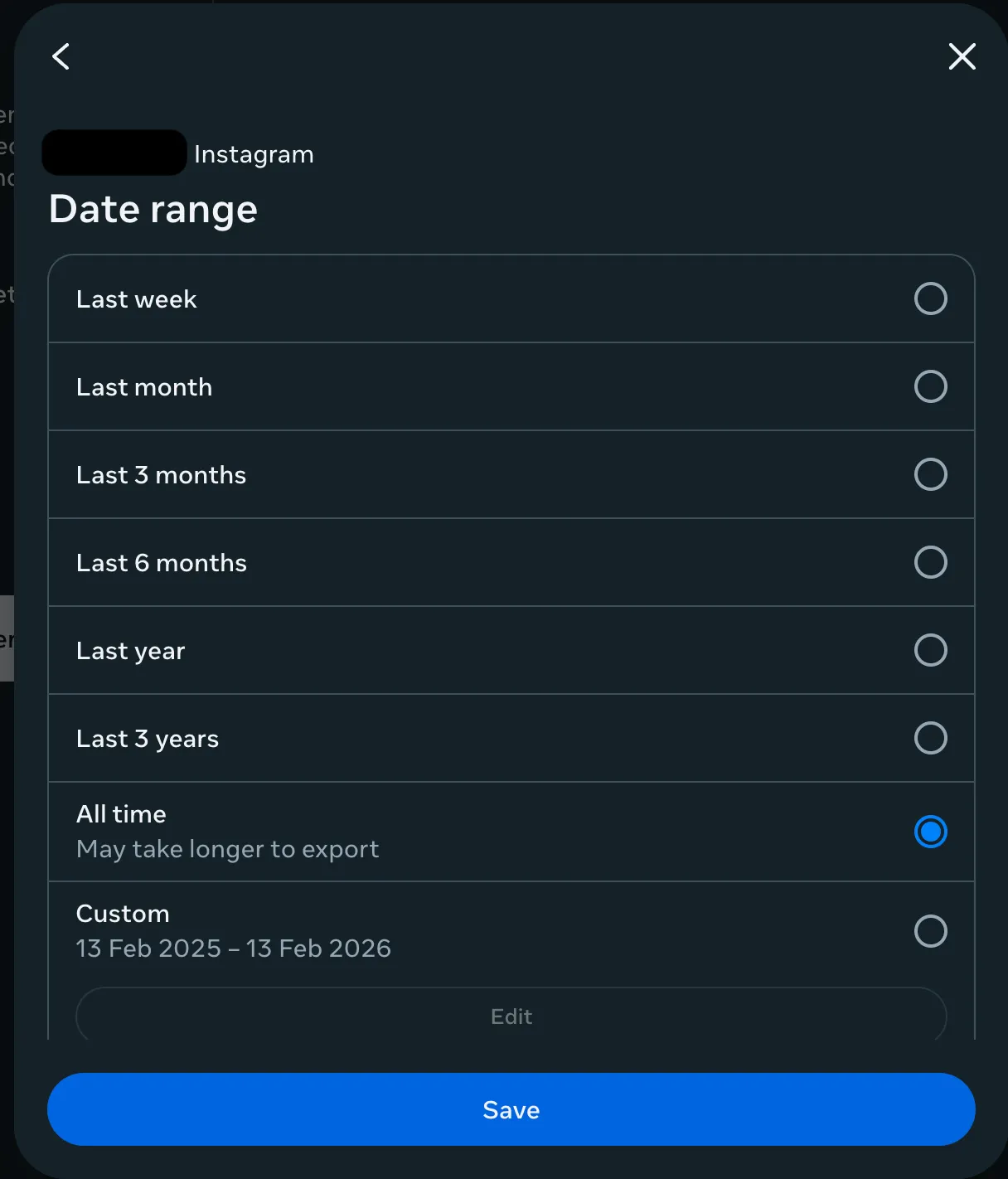1008x1179 pixels.
Task: Select the Last week radio button
Action: point(930,298)
